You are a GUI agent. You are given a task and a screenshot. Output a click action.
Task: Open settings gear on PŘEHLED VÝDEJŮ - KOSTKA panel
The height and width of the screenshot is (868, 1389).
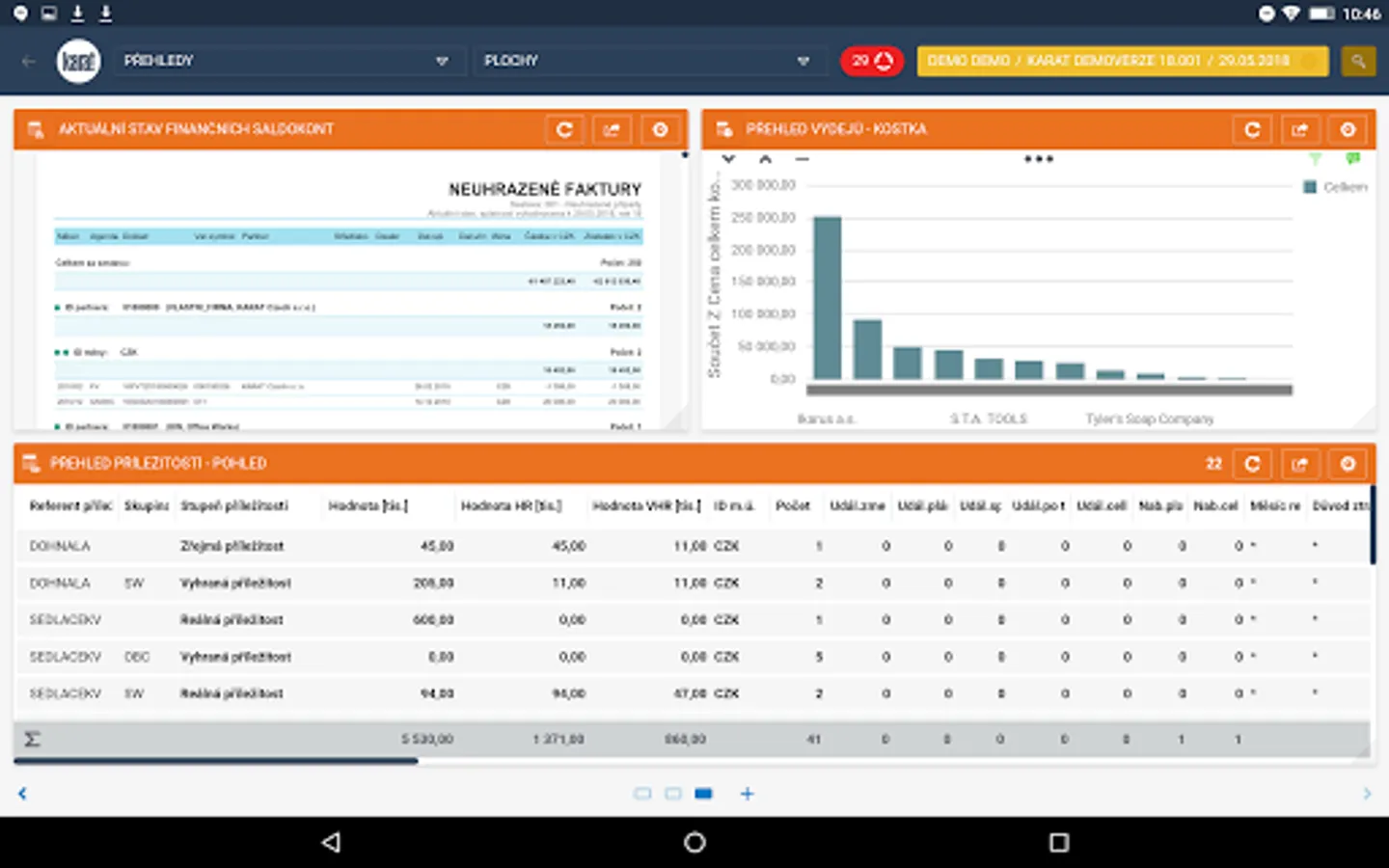tap(1348, 128)
